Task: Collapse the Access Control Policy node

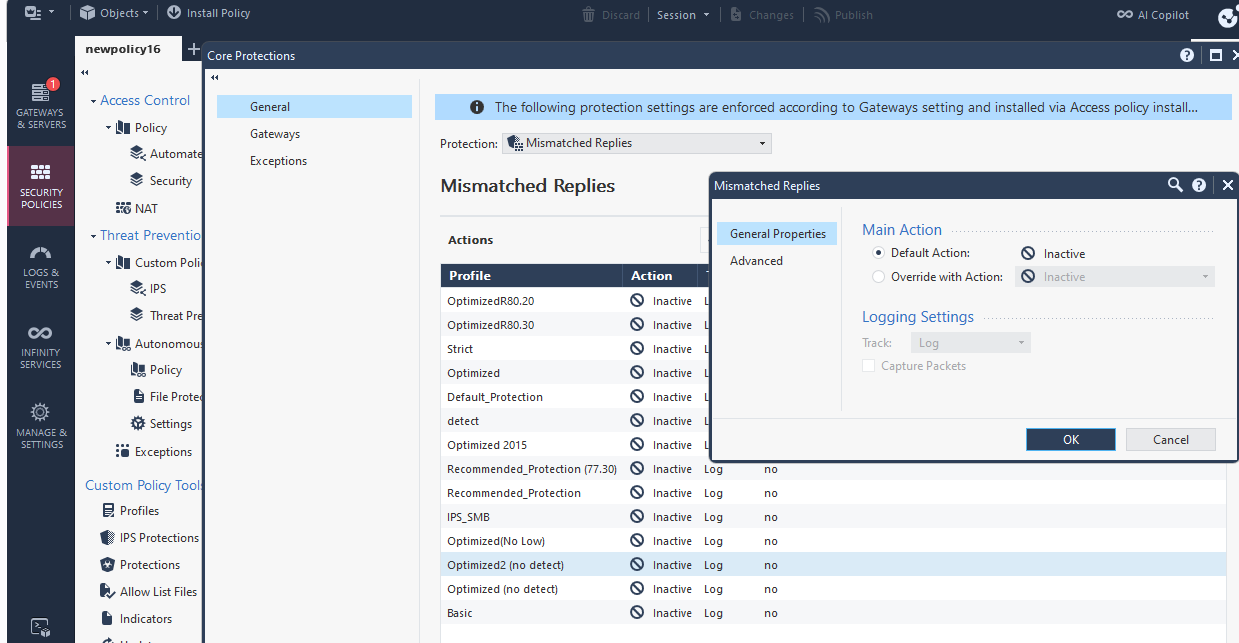Action: click(x=108, y=128)
